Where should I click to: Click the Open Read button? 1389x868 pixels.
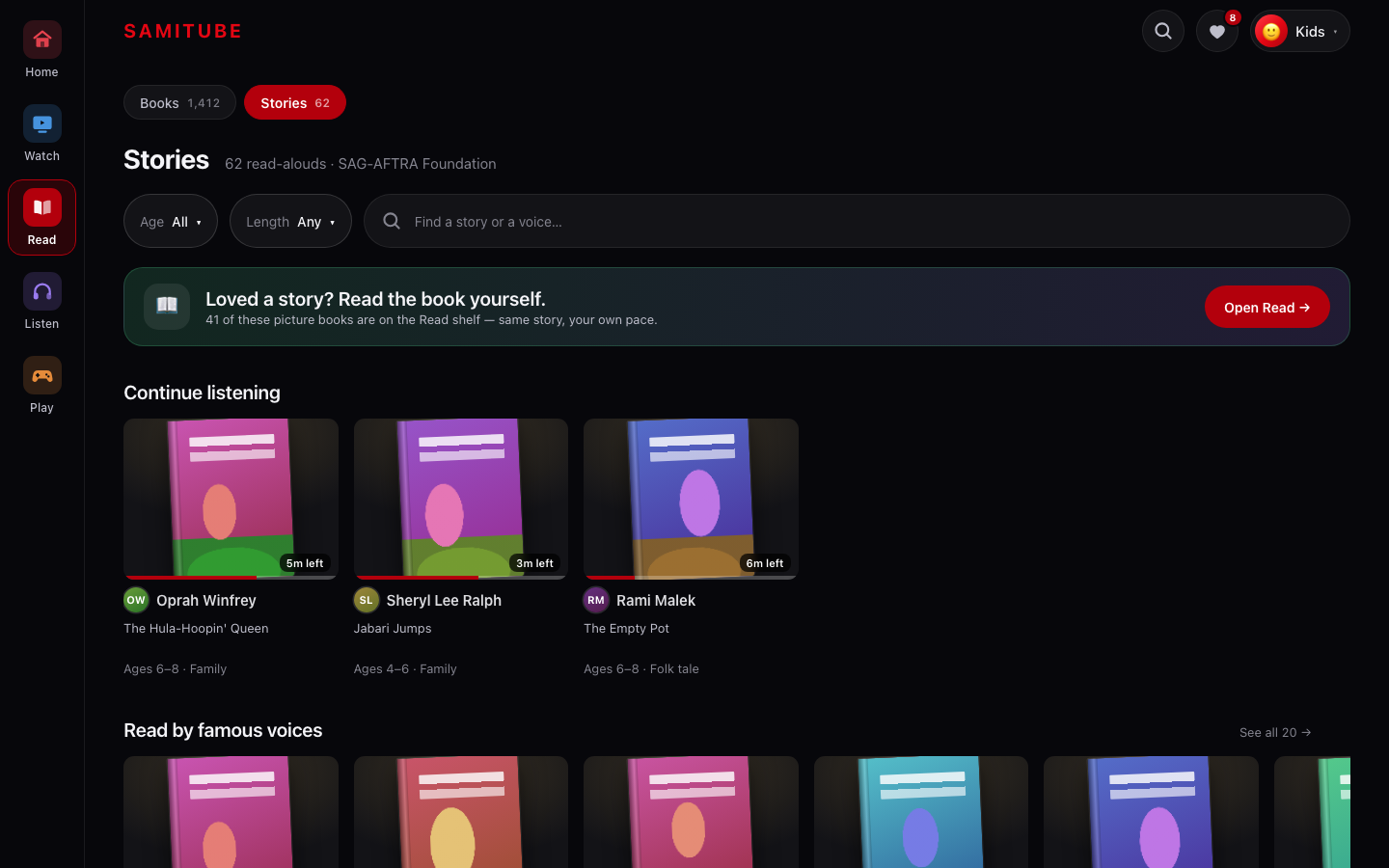tap(1267, 307)
